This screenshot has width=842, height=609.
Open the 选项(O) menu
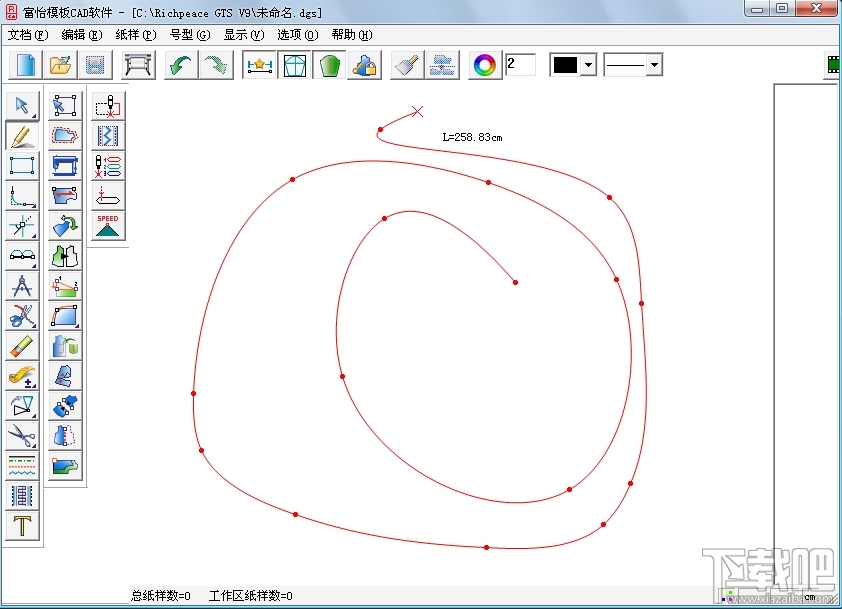(x=297, y=35)
